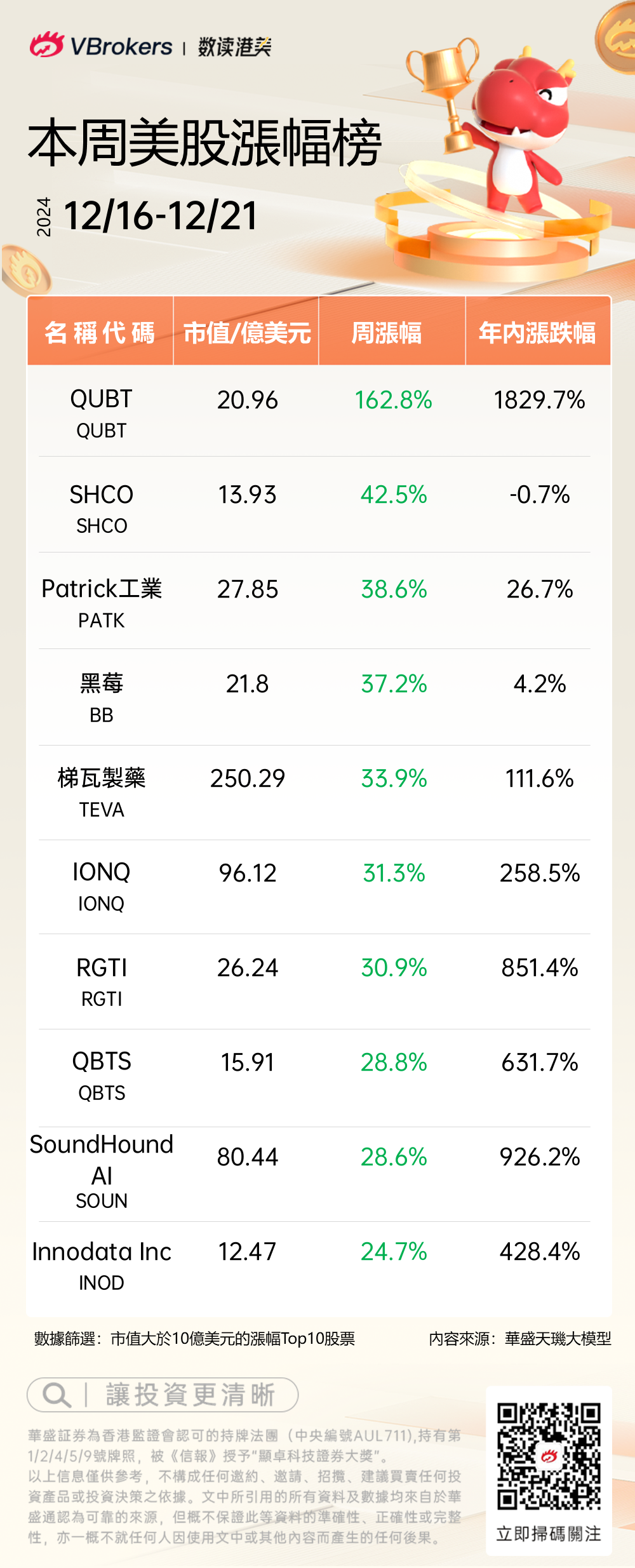
Task: Click the 讓投資更清晰 search field
Action: click(189, 1395)
